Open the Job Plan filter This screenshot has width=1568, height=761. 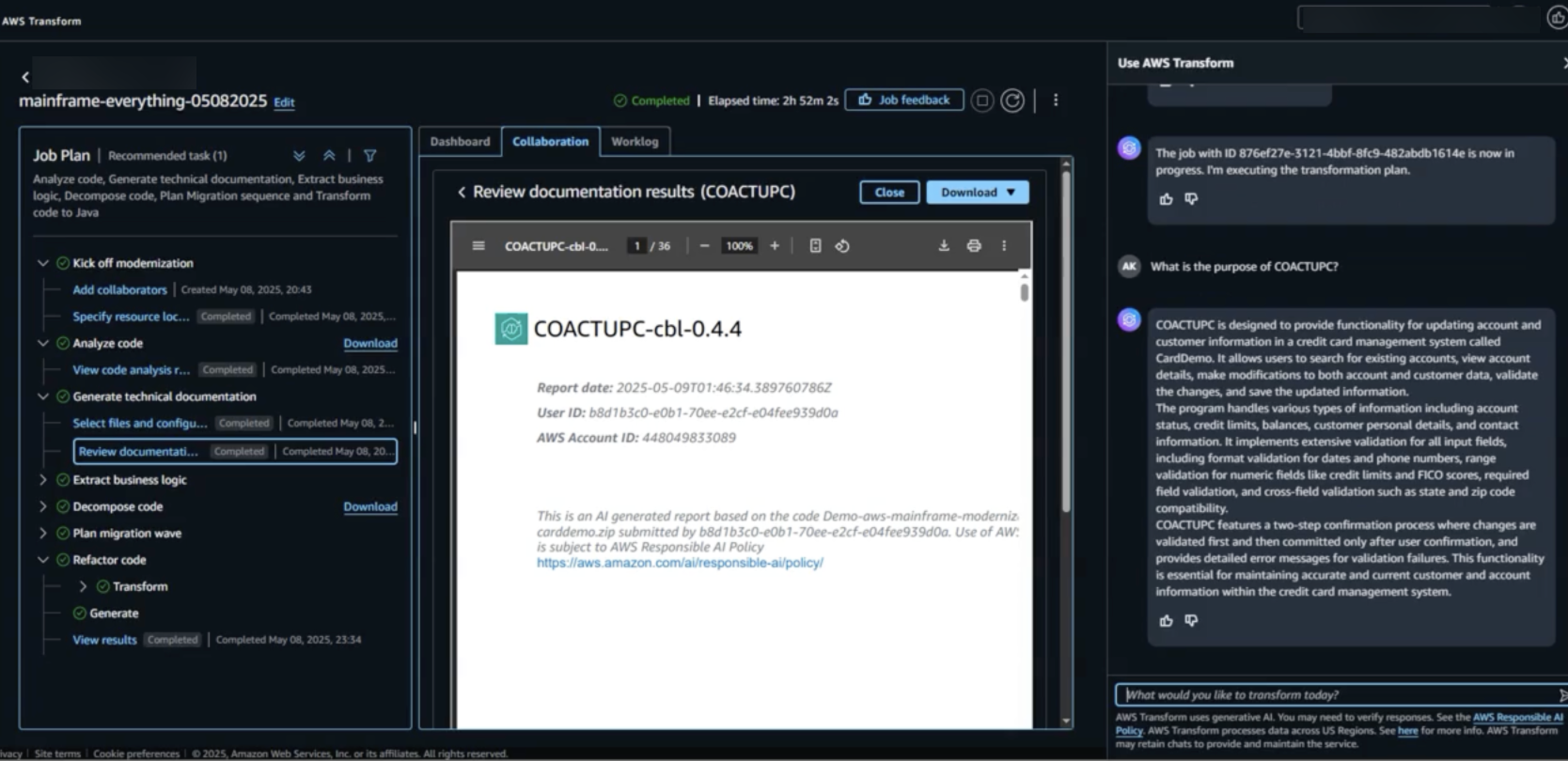click(370, 156)
